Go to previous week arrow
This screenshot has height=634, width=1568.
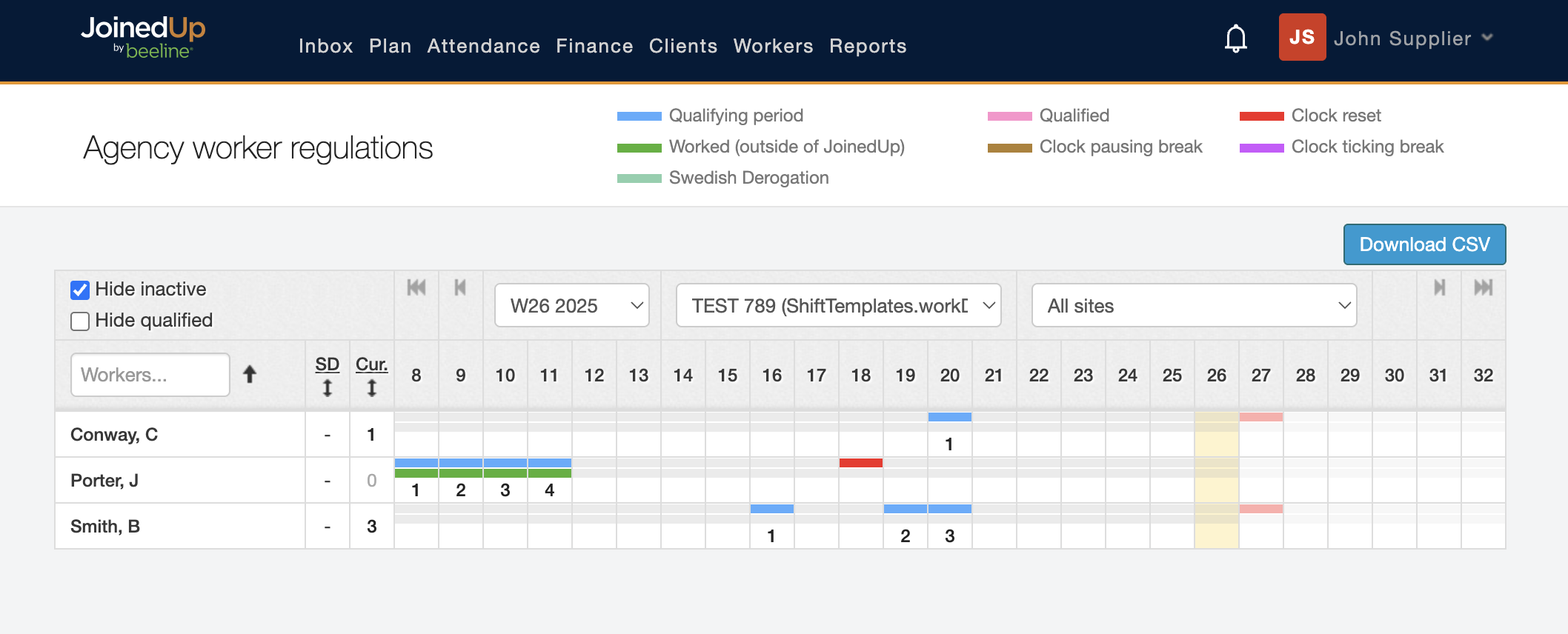tap(460, 287)
